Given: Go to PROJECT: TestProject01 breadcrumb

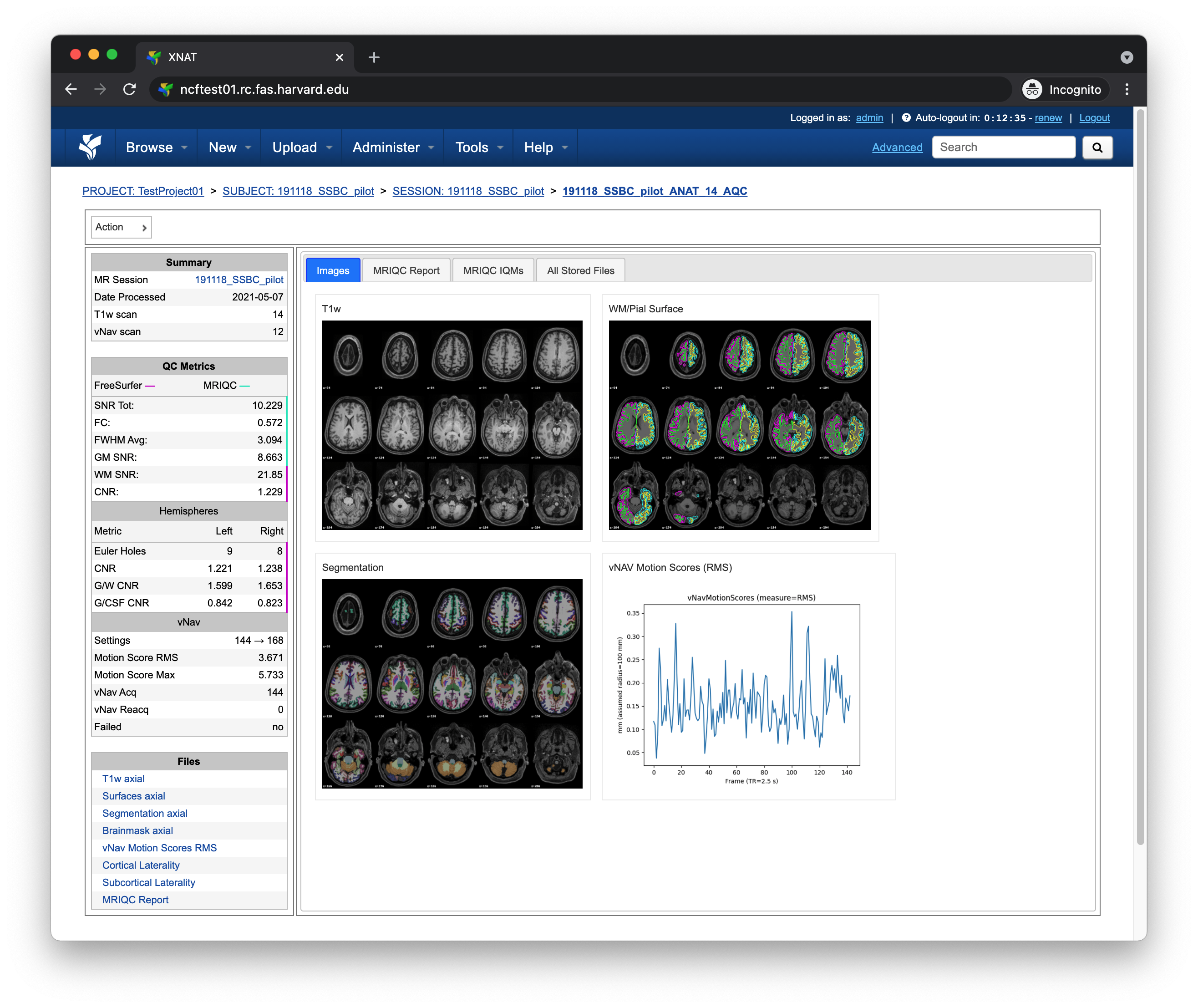Looking at the screenshot, I should pyautogui.click(x=143, y=191).
